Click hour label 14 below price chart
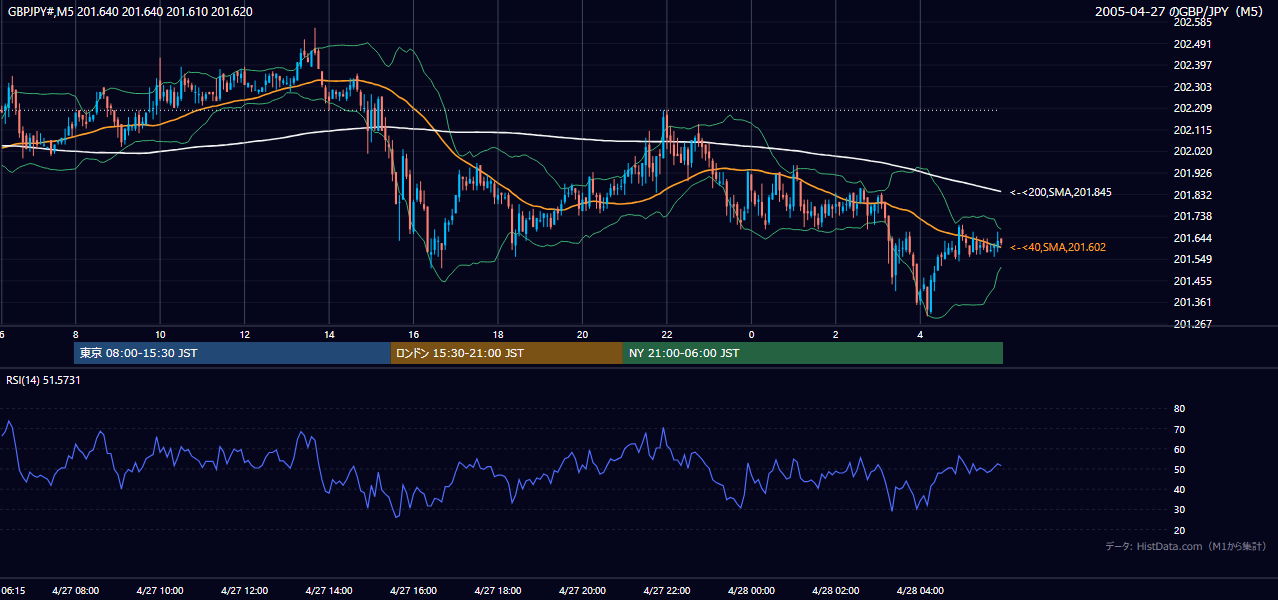Image resolution: width=1278 pixels, height=600 pixels. point(329,334)
